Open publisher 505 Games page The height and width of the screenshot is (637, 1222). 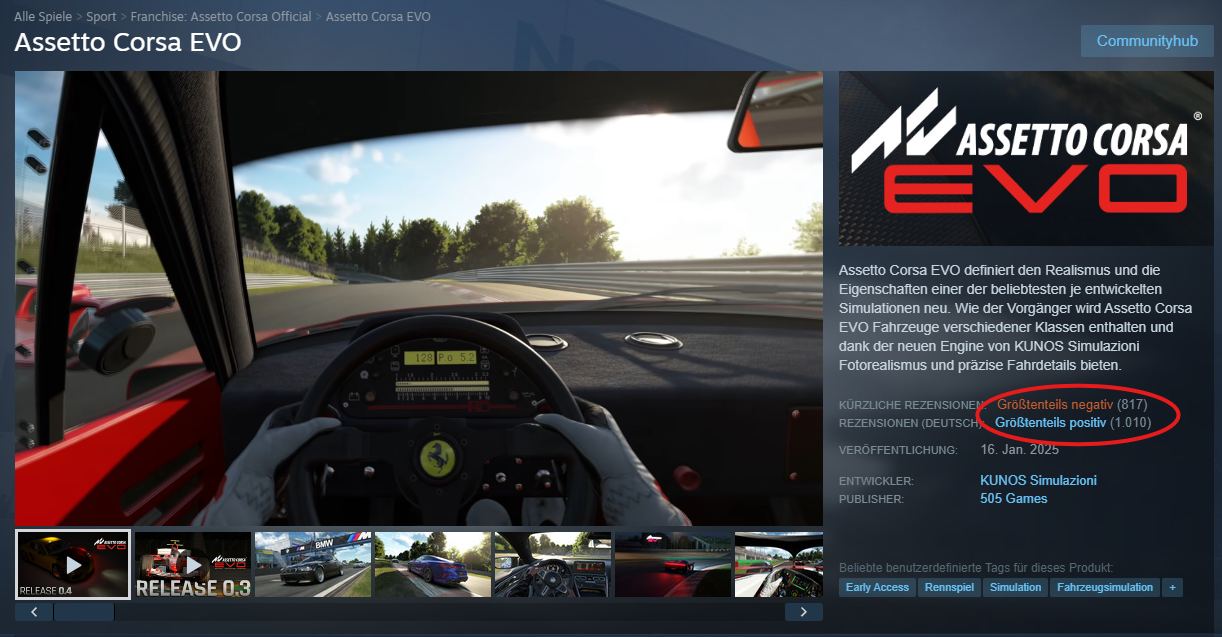(1014, 499)
